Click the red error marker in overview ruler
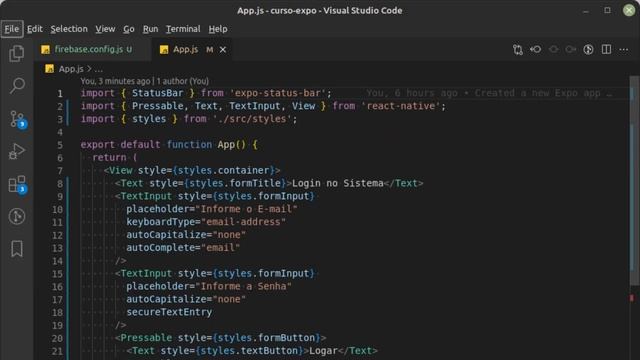 pos(632,298)
